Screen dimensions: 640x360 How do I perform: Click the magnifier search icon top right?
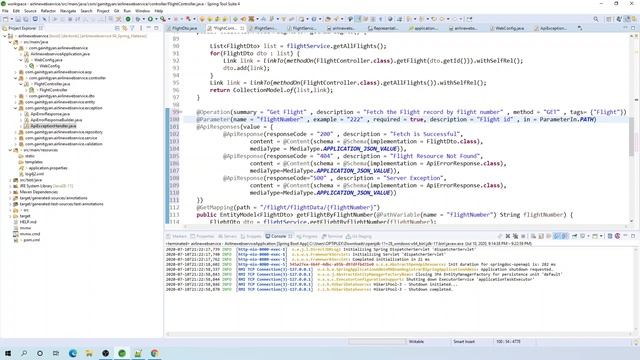tap(596, 19)
